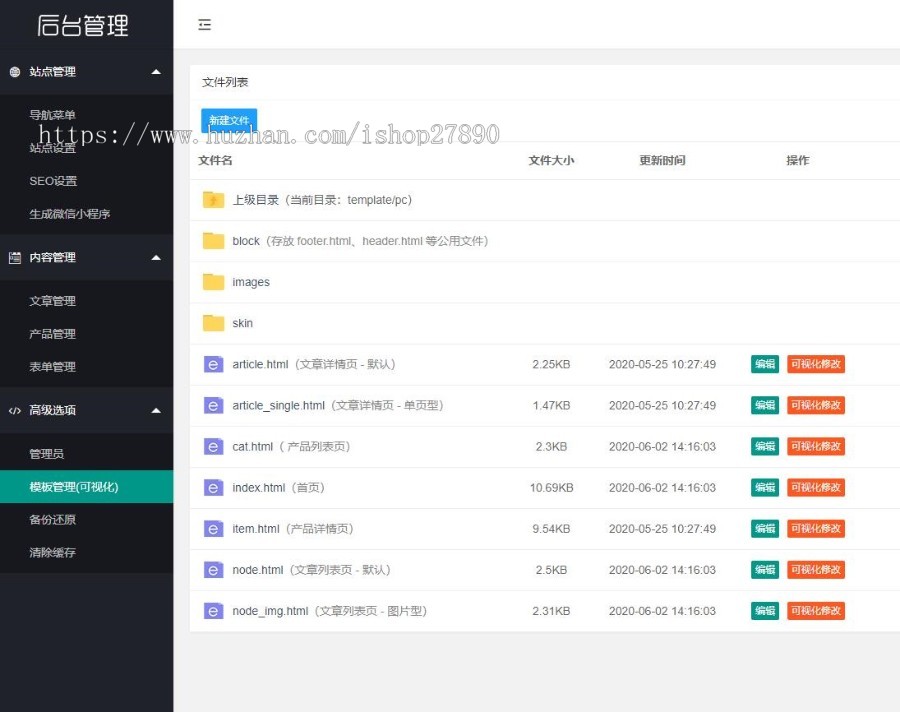Click the 更新时间 column header
The height and width of the screenshot is (712, 900).
(x=662, y=161)
